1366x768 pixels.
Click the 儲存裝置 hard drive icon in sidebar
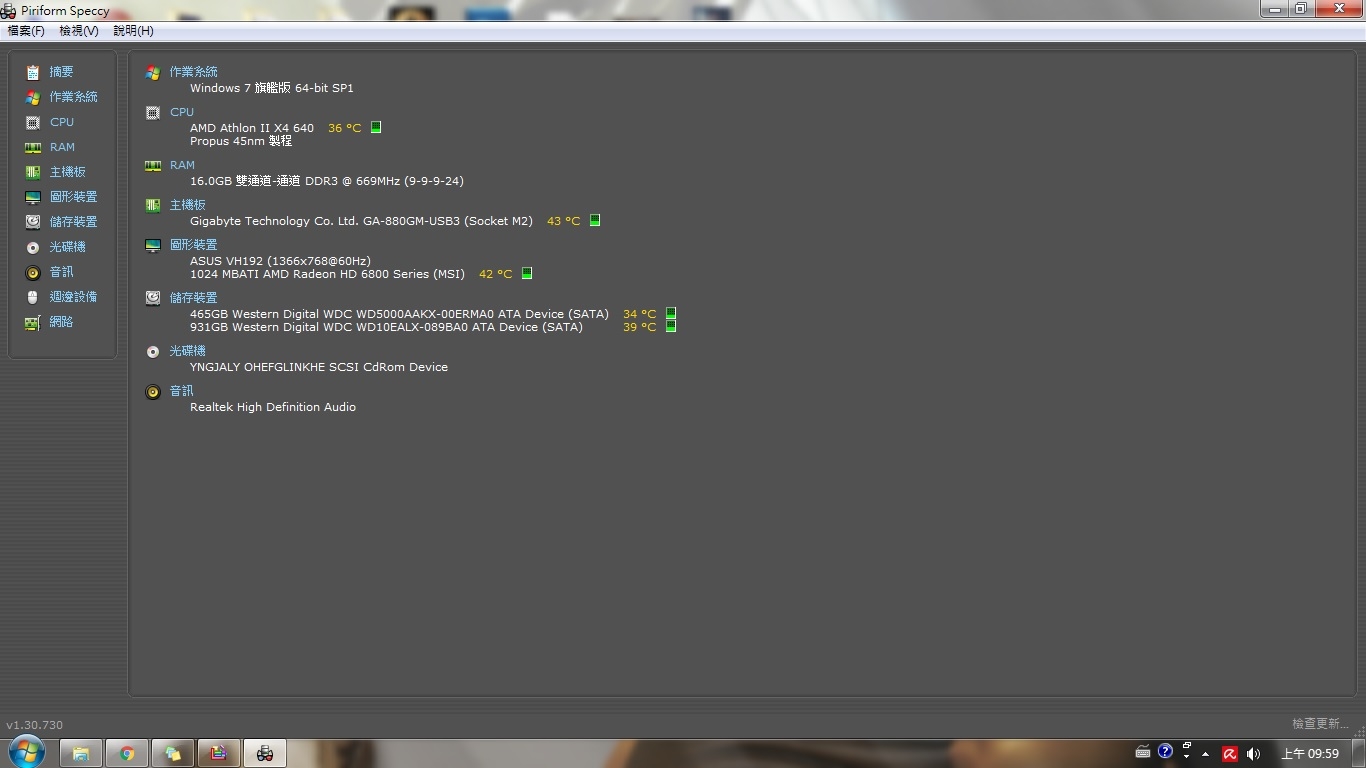tap(33, 222)
